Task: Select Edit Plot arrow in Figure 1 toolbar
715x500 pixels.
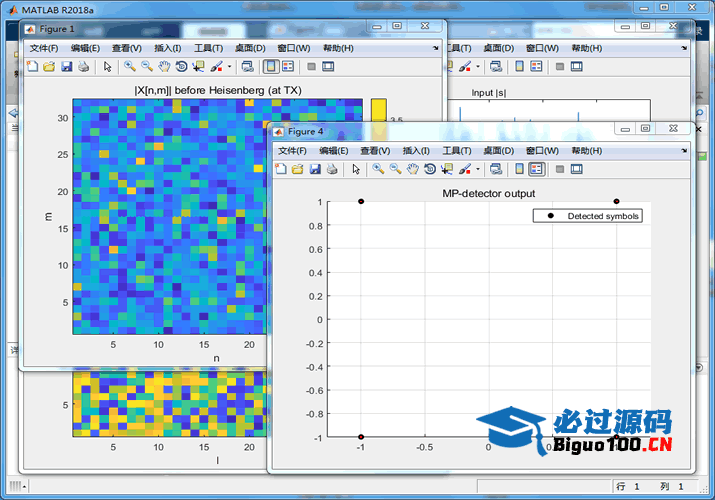Action: [108, 67]
